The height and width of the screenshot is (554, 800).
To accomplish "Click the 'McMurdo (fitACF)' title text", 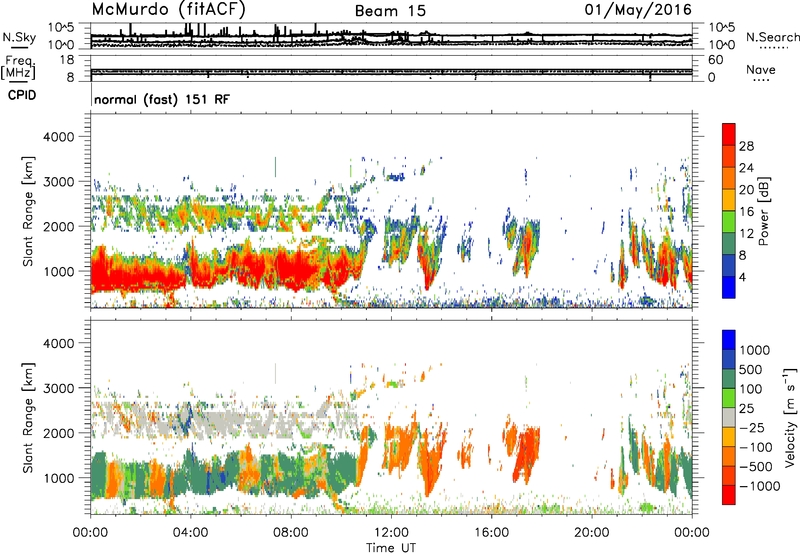I will (x=168, y=9).
